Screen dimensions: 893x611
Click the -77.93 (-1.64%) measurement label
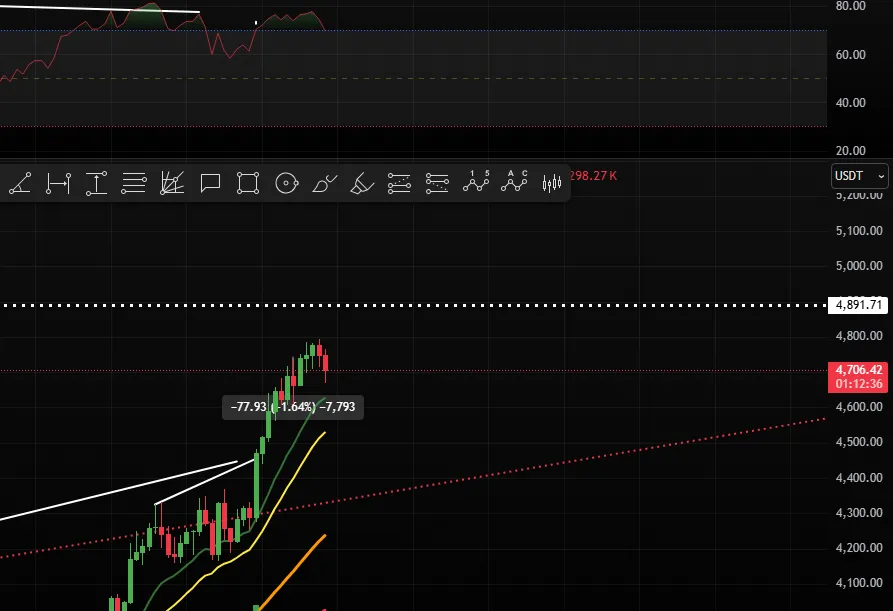click(293, 407)
